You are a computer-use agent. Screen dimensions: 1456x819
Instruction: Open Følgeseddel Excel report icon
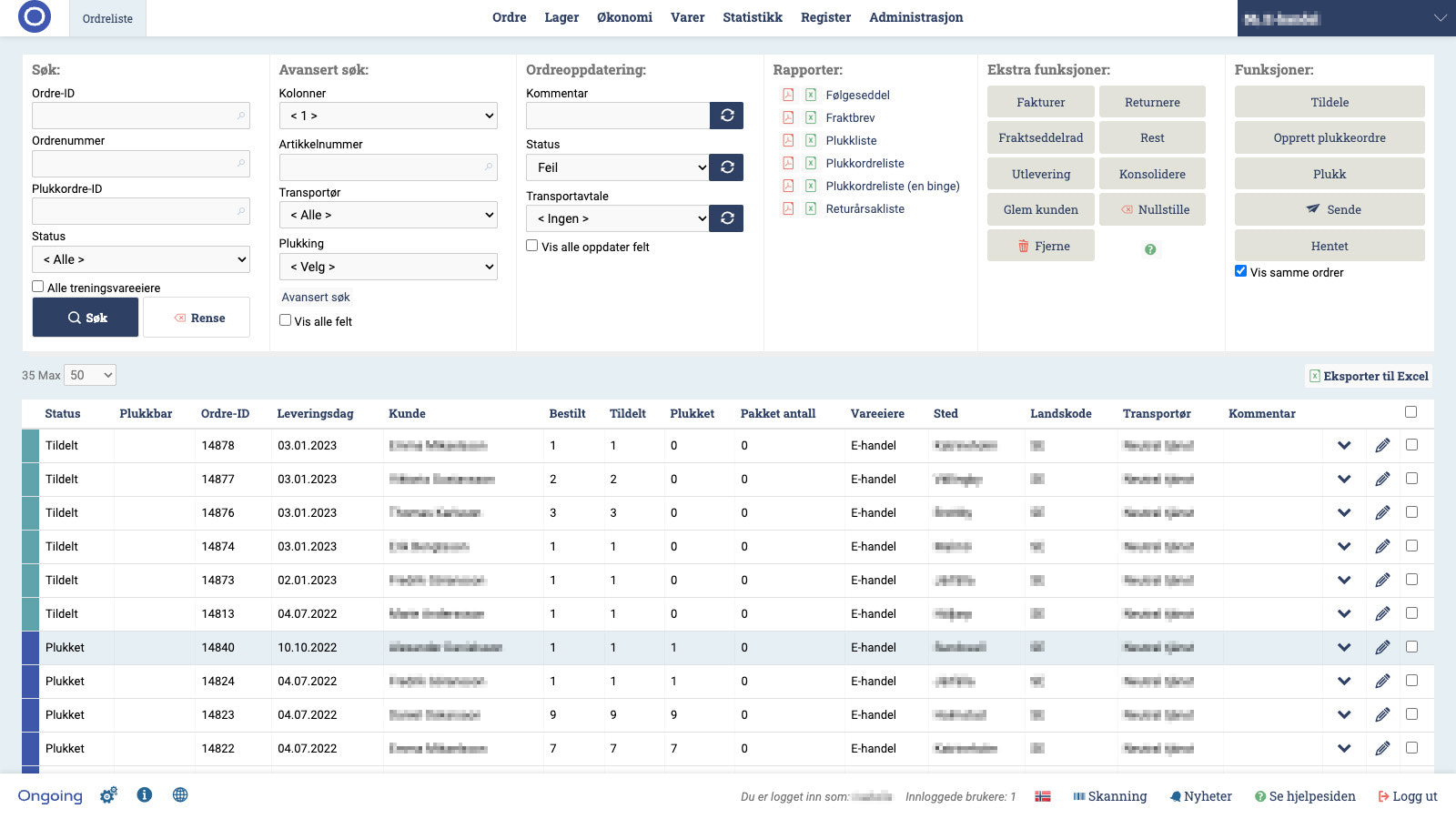[x=810, y=95]
